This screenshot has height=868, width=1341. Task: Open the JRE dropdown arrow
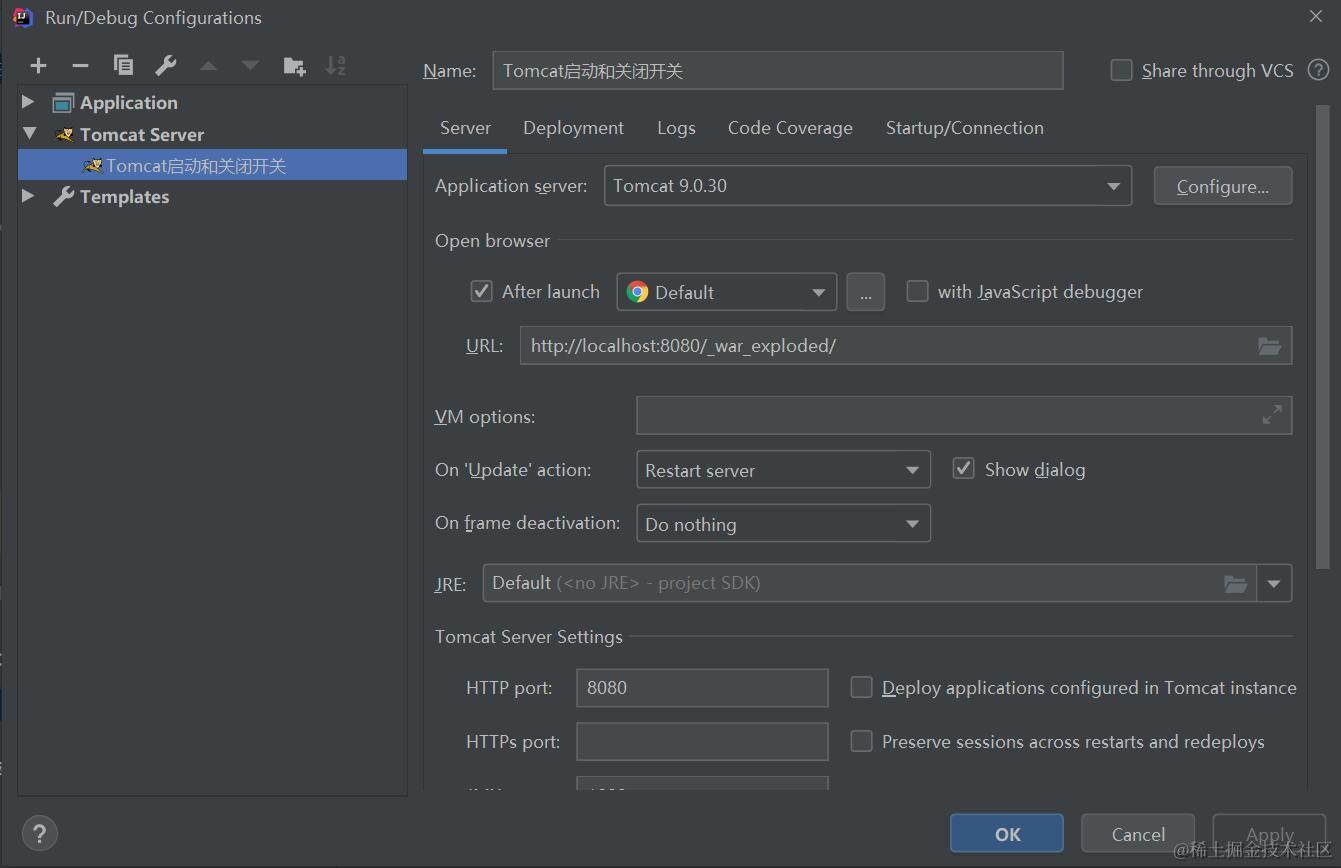pos(1274,583)
